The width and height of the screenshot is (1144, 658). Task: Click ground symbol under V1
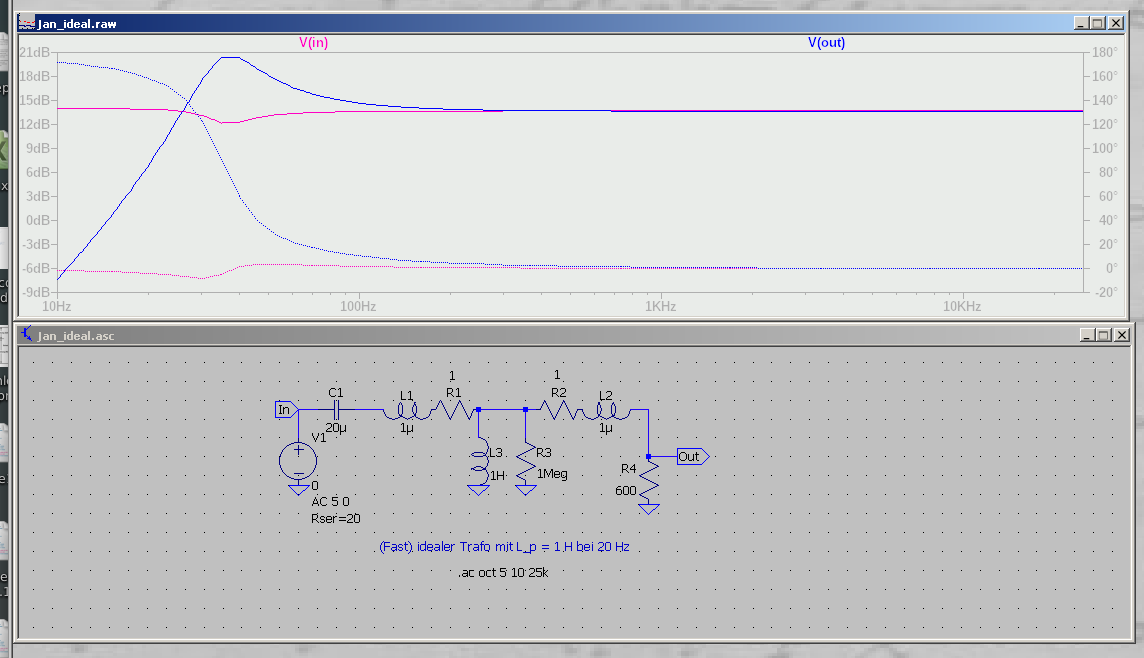point(298,490)
